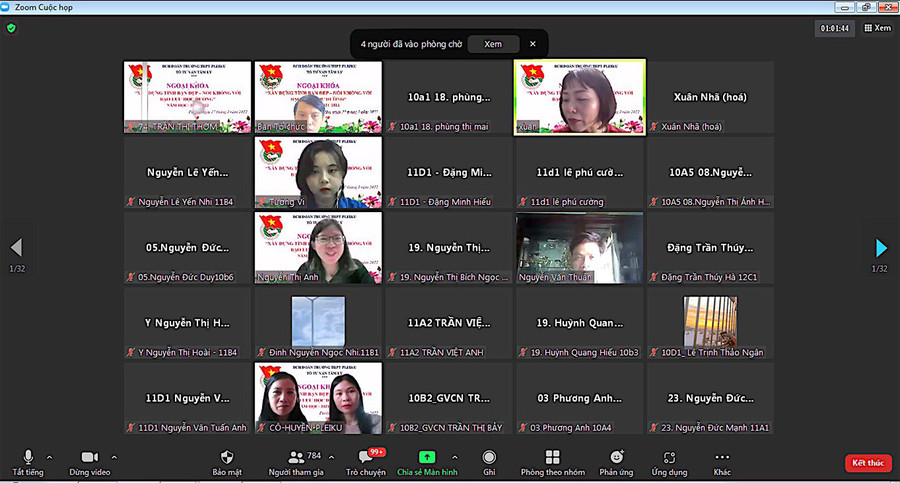Screen dimensions: 900x483
Task: Open the Xem view layout menu
Action: point(876,28)
